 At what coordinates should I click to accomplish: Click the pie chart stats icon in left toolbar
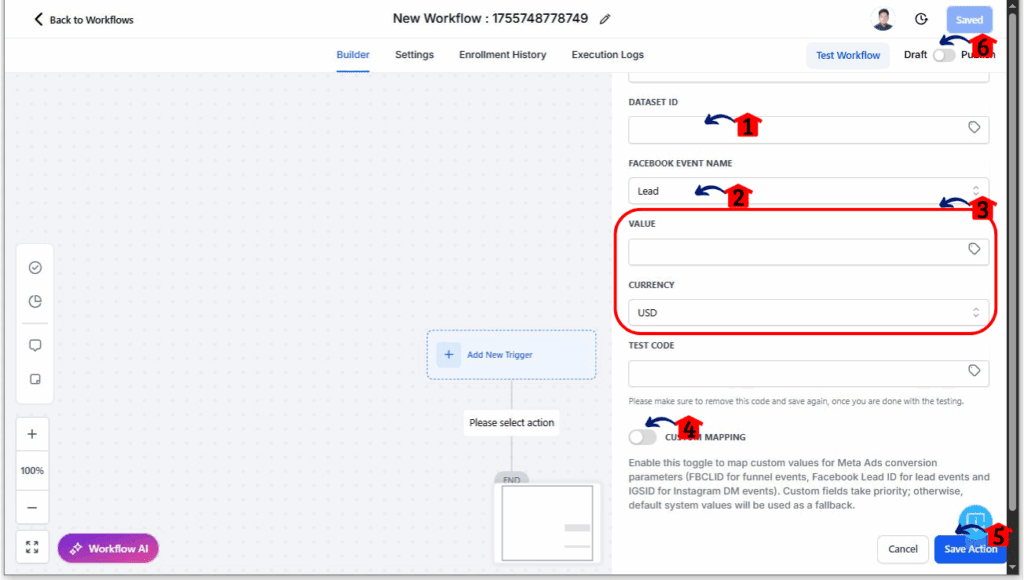pos(35,301)
